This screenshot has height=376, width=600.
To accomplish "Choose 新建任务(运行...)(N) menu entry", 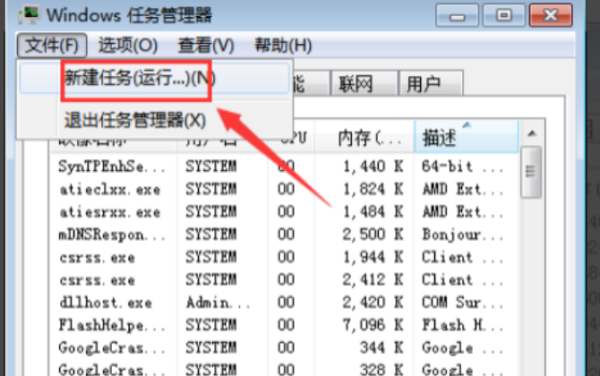I will pyautogui.click(x=155, y=78).
